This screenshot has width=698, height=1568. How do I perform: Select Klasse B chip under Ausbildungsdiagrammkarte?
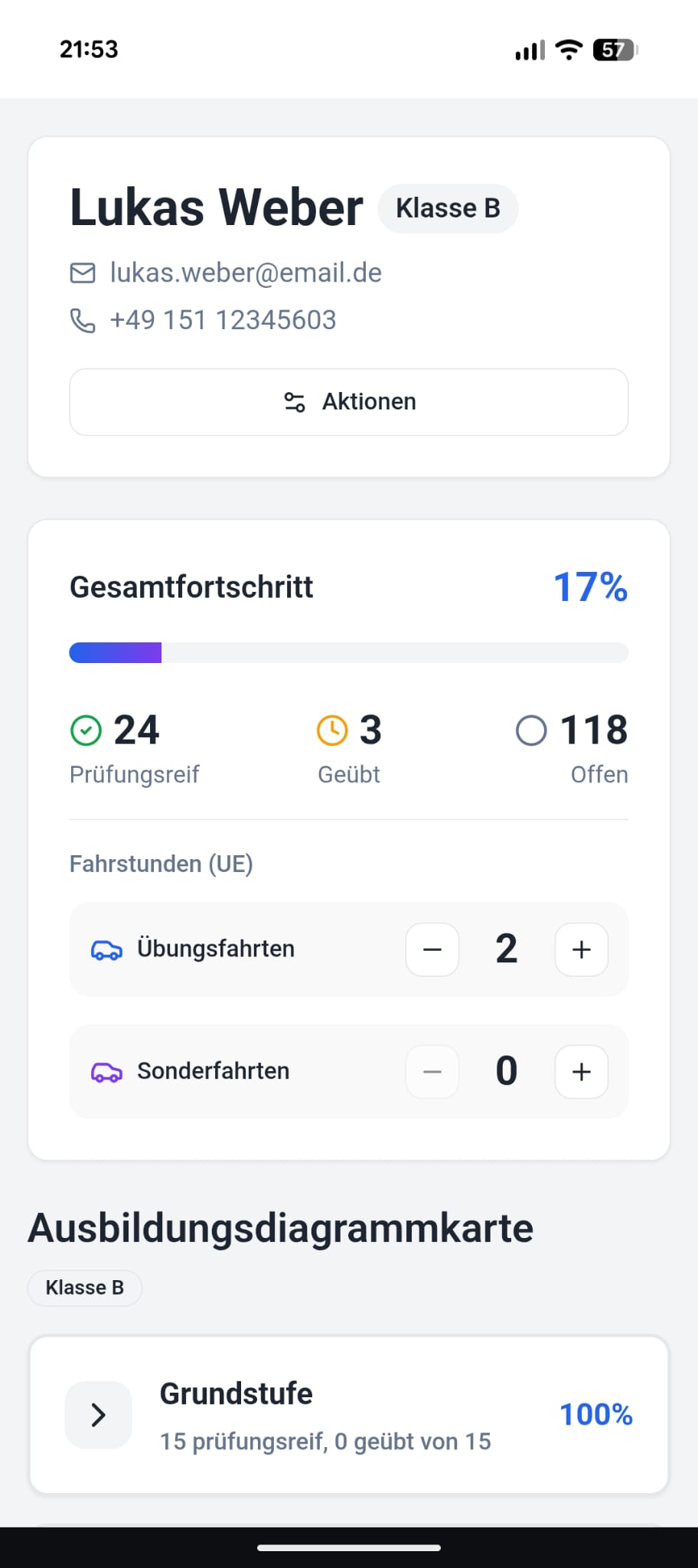pos(85,1288)
